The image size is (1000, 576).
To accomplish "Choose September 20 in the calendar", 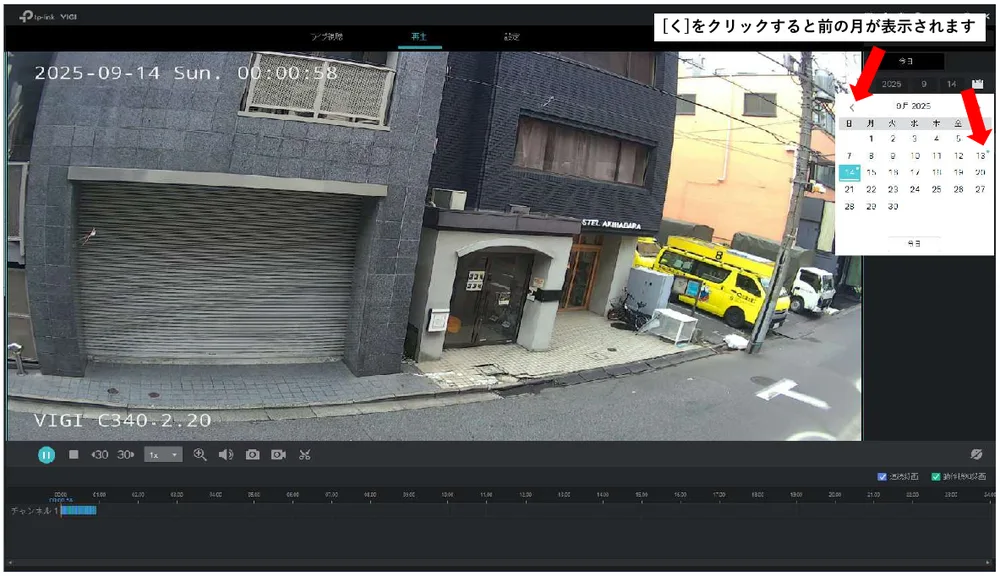I will [x=980, y=172].
